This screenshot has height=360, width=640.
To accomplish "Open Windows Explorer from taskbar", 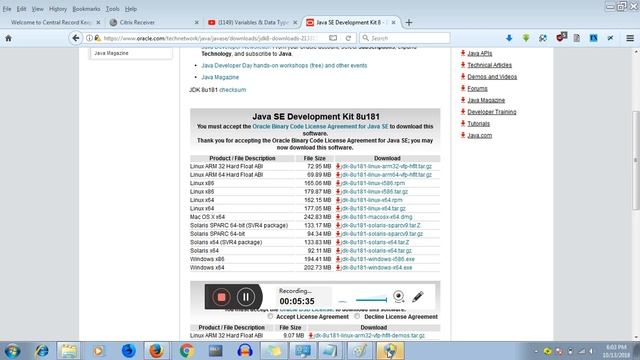I will click(69, 351).
